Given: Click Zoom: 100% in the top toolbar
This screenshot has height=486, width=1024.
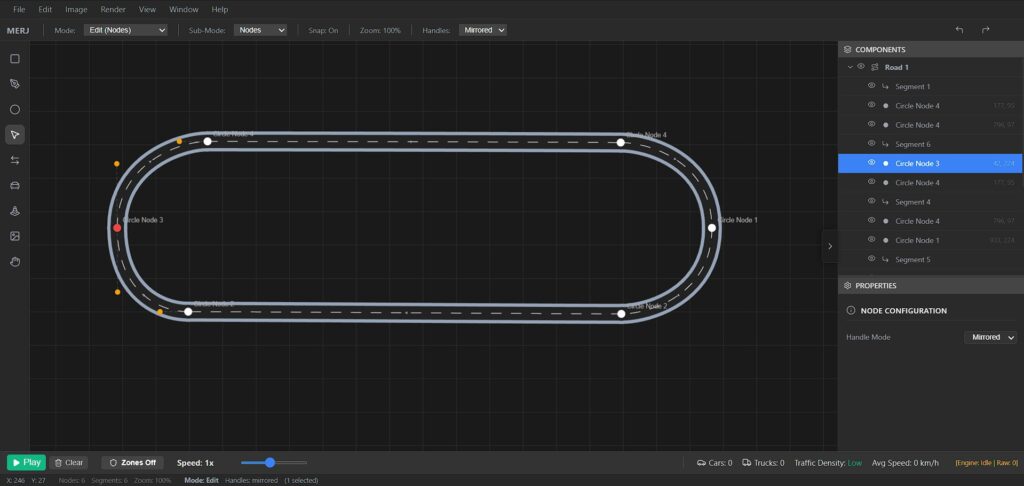Looking at the screenshot, I should tap(380, 30).
